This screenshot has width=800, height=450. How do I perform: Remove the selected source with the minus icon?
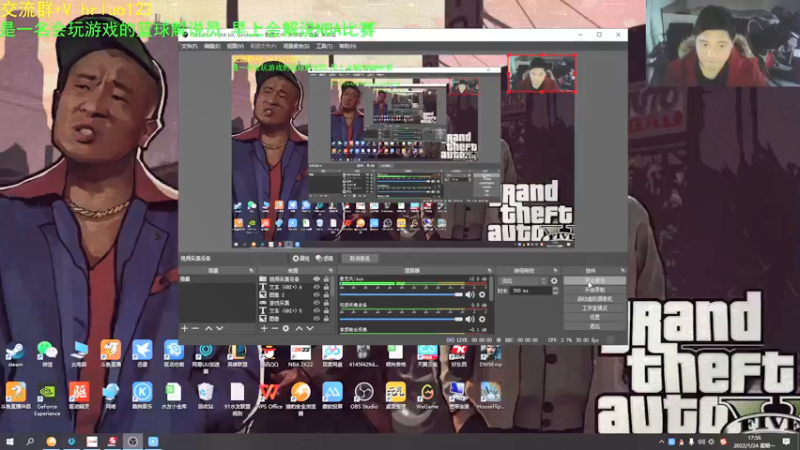click(x=274, y=329)
